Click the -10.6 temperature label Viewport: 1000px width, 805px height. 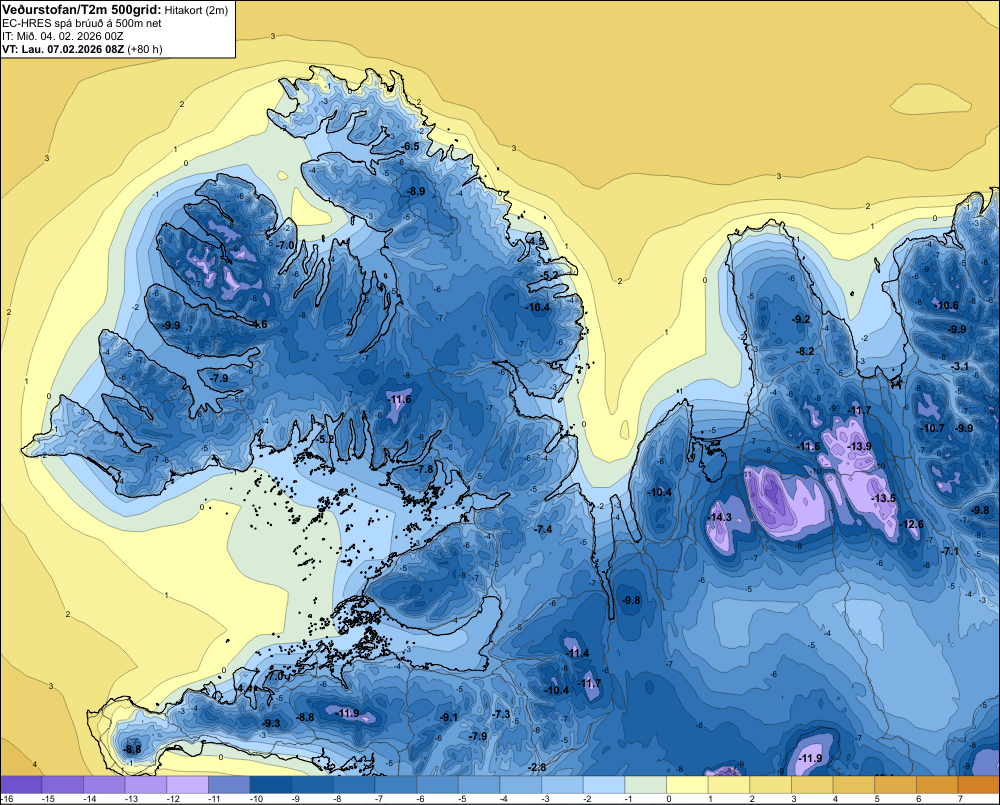pos(947,306)
